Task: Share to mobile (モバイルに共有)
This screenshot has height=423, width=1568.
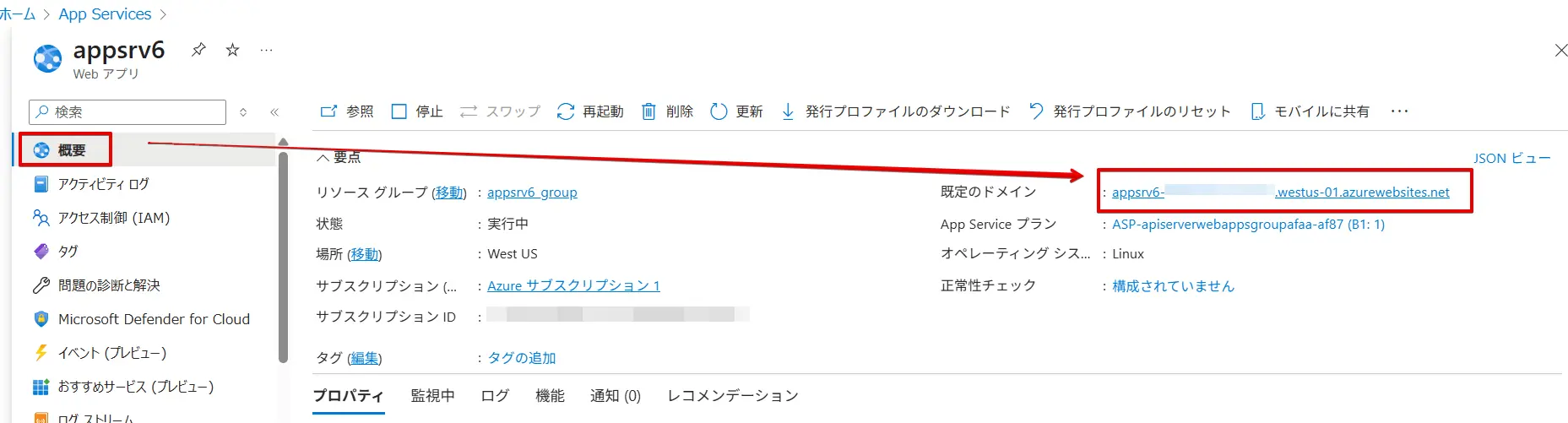Action: pyautogui.click(x=1310, y=111)
